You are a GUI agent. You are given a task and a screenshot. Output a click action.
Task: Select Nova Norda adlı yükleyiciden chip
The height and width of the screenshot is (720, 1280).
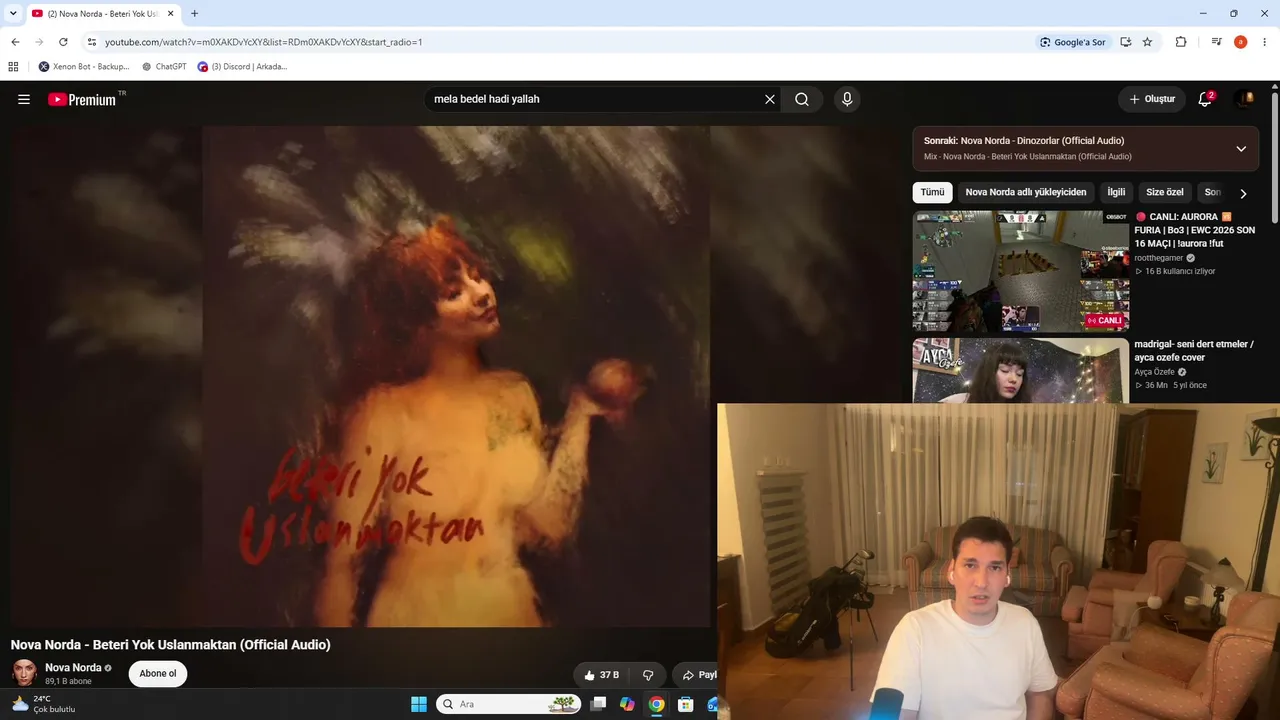tap(1026, 192)
